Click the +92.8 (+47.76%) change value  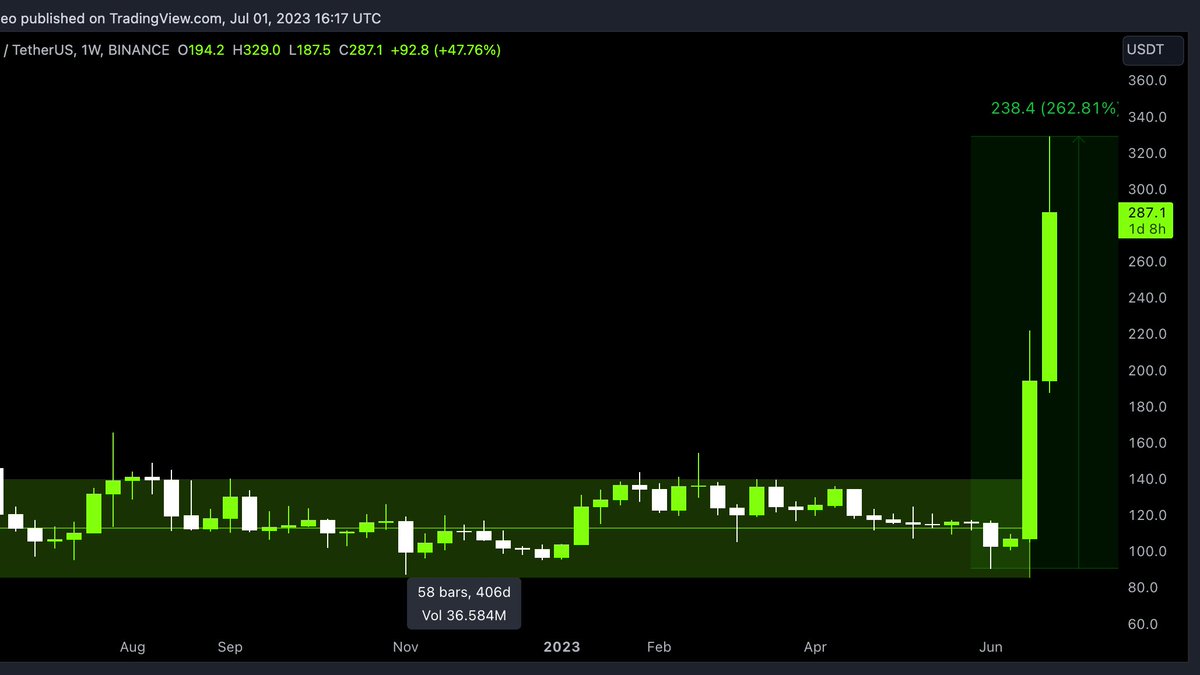click(446, 49)
